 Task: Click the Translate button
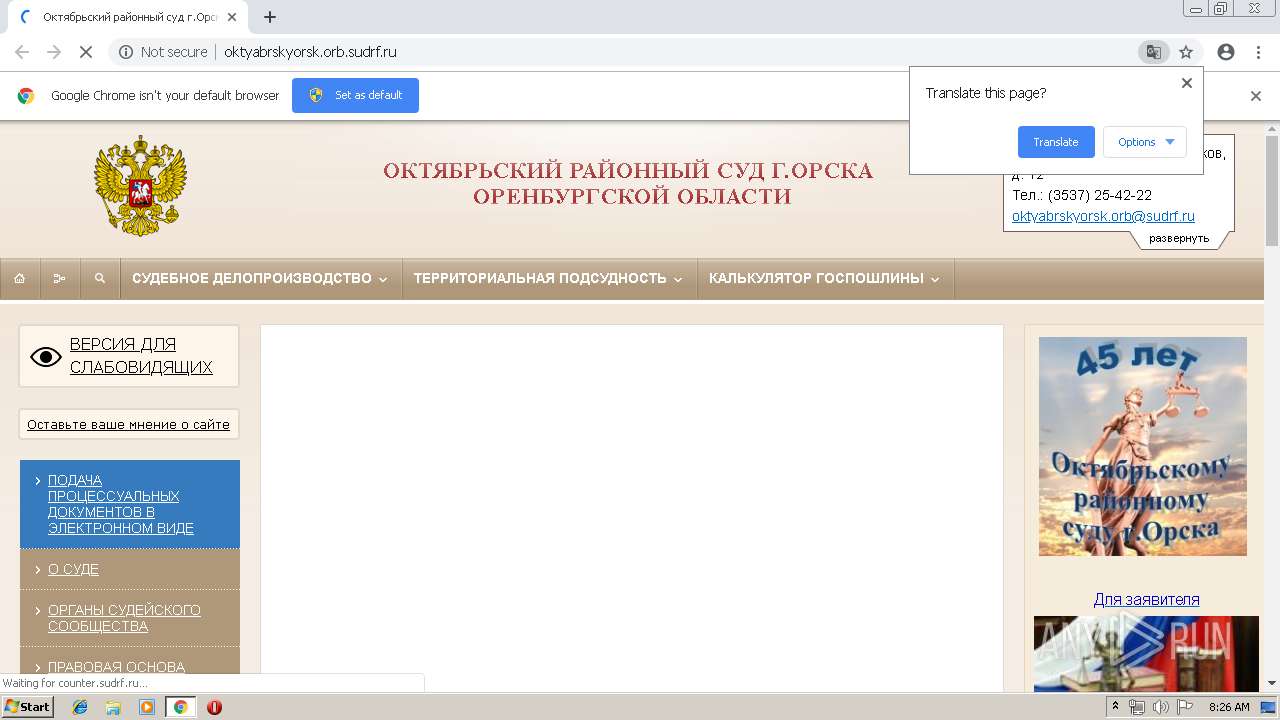[1056, 142]
